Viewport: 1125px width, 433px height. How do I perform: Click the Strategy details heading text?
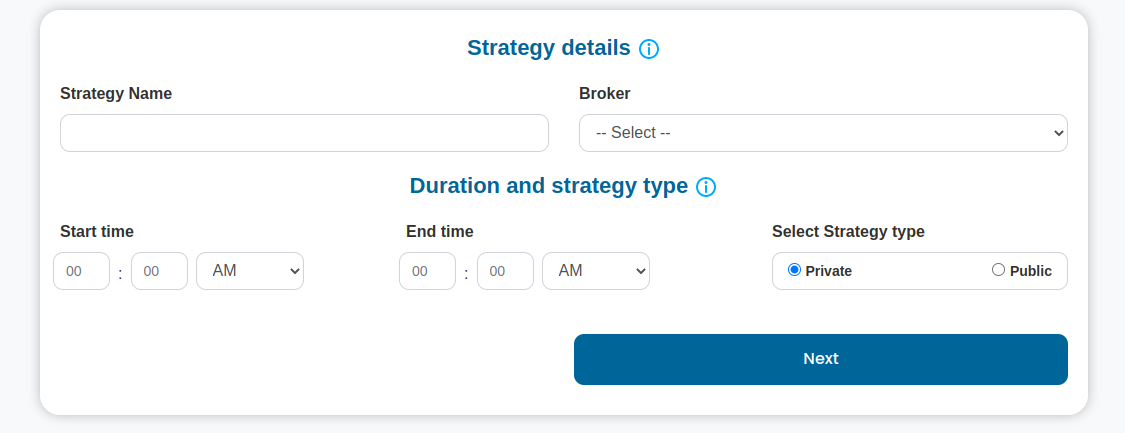coord(549,48)
